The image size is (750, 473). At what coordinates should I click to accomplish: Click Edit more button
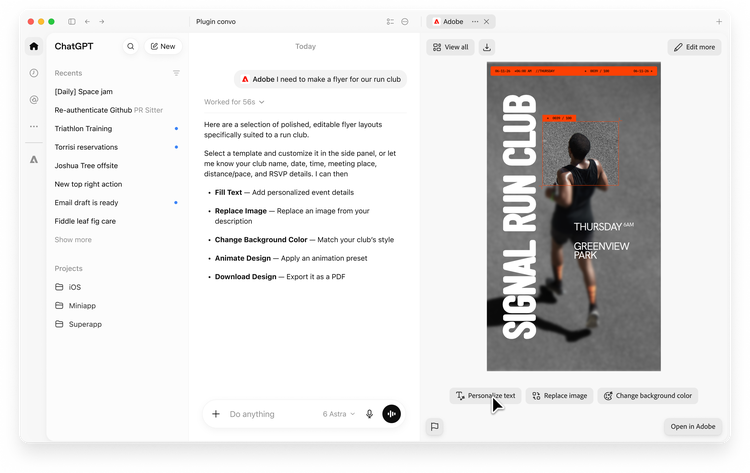point(694,47)
